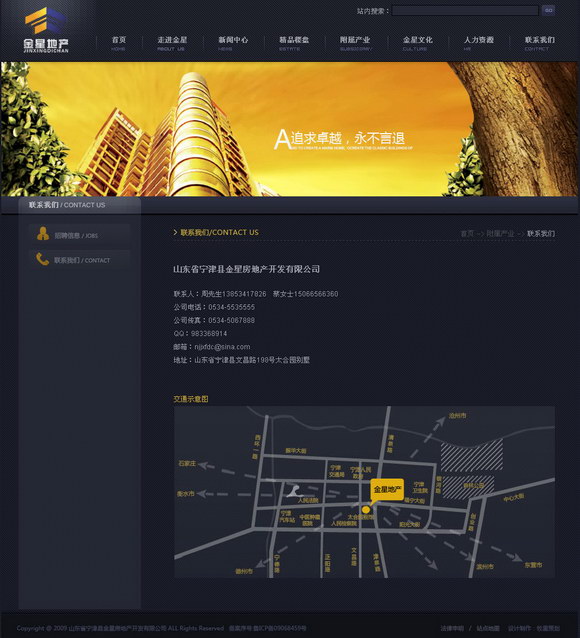Open the 走进金星 ABOUT US menu

click(172, 43)
